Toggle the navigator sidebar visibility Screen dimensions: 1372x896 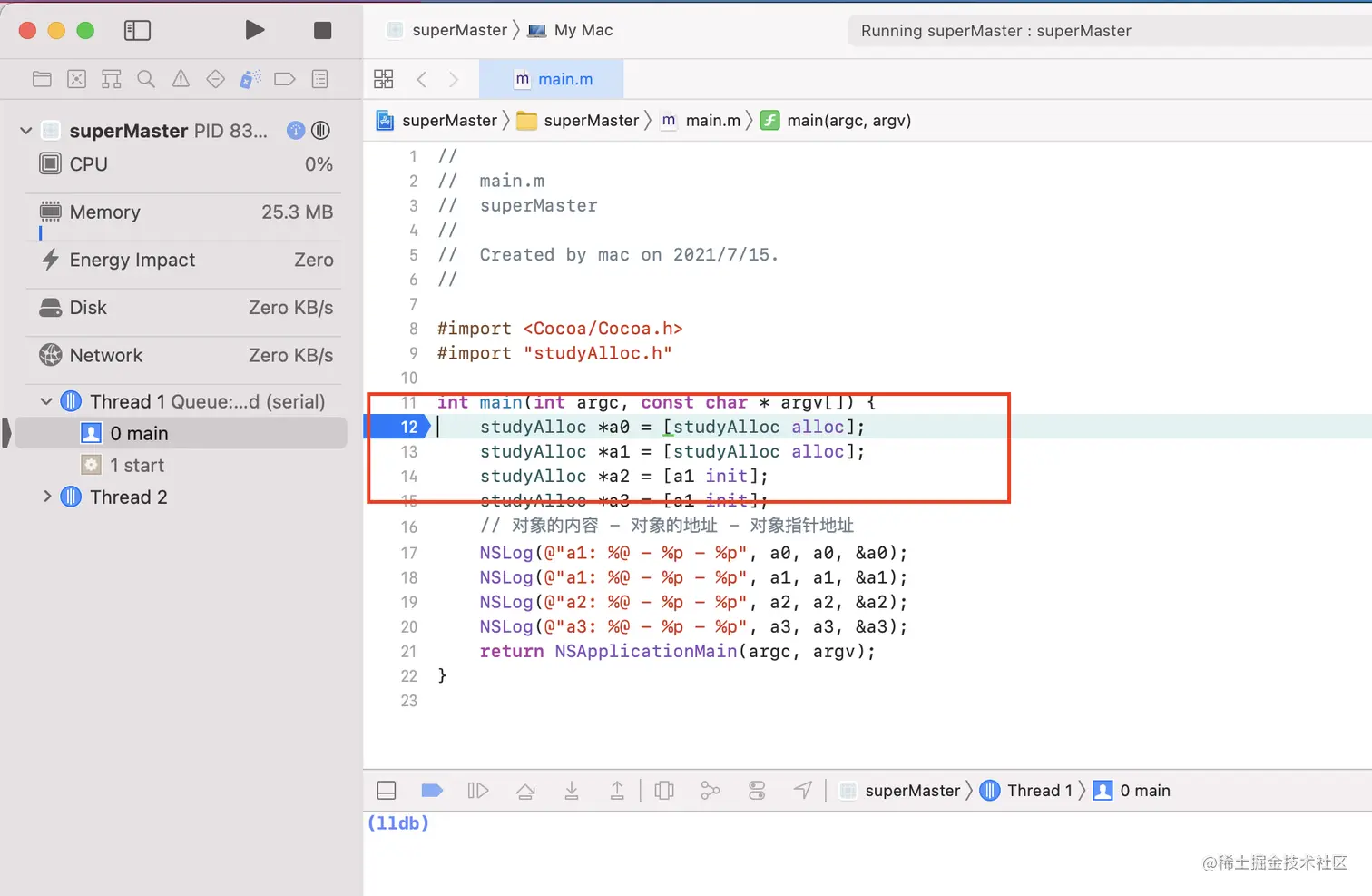(x=137, y=31)
